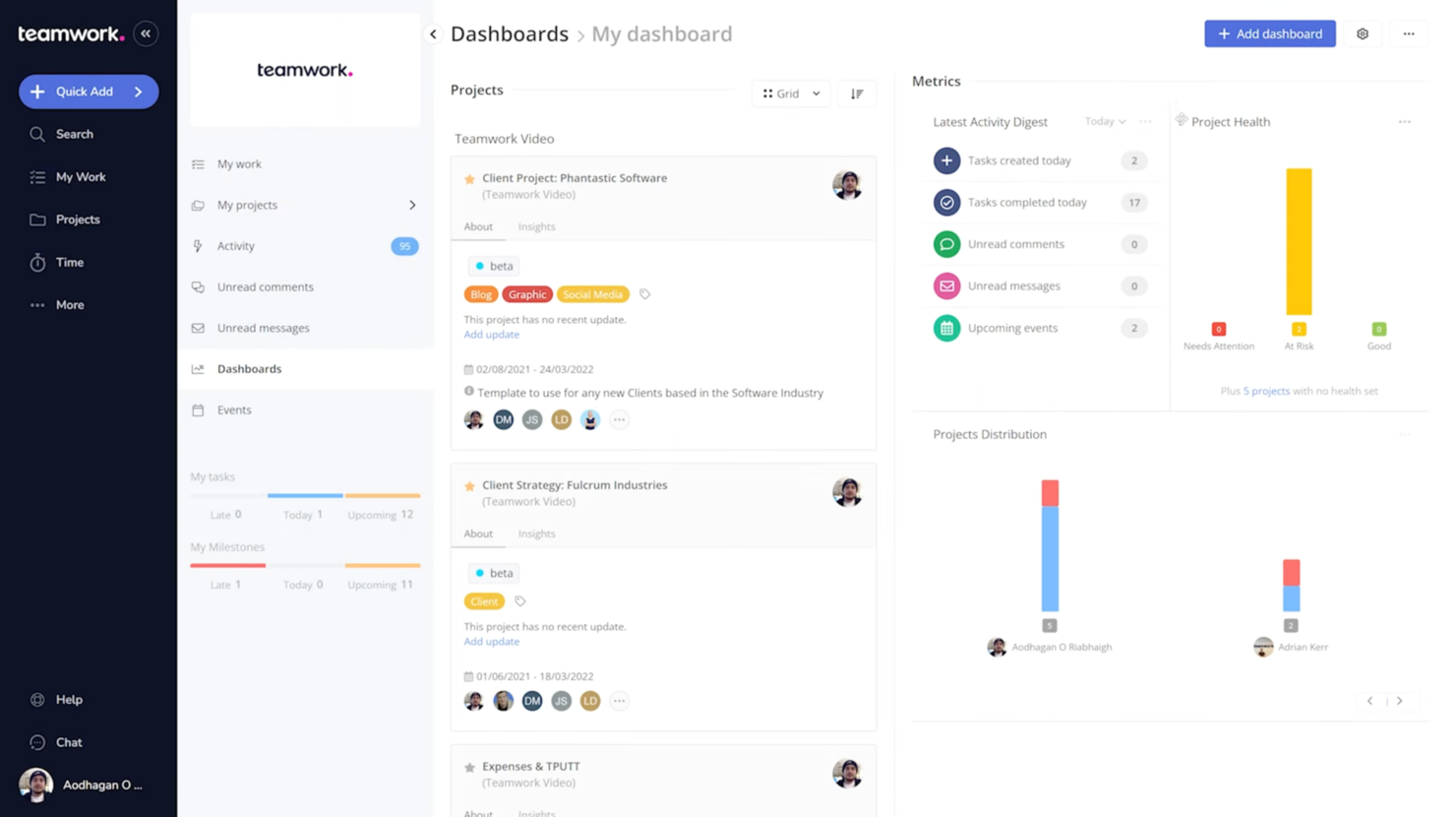
Task: Click the Upcoming events calendar icon
Action: click(946, 328)
